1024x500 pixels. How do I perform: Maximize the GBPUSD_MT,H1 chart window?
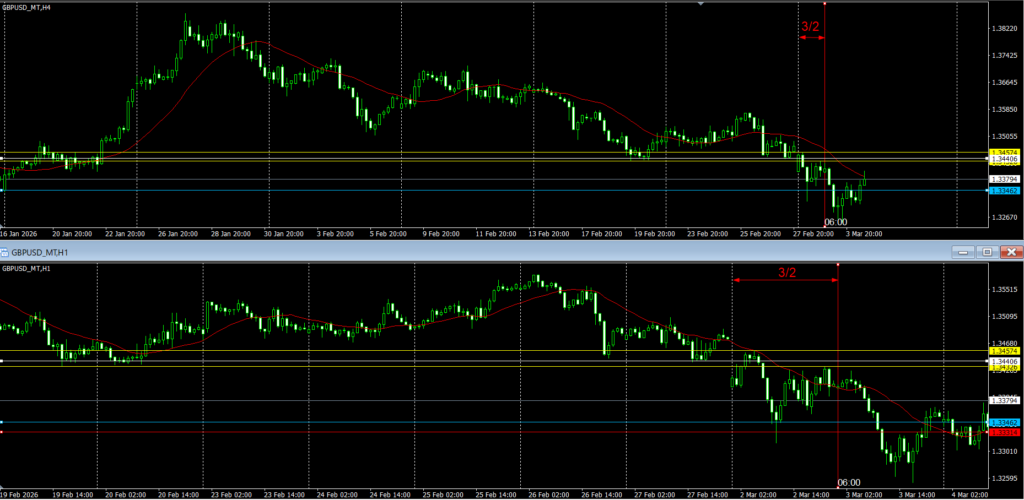pos(986,252)
